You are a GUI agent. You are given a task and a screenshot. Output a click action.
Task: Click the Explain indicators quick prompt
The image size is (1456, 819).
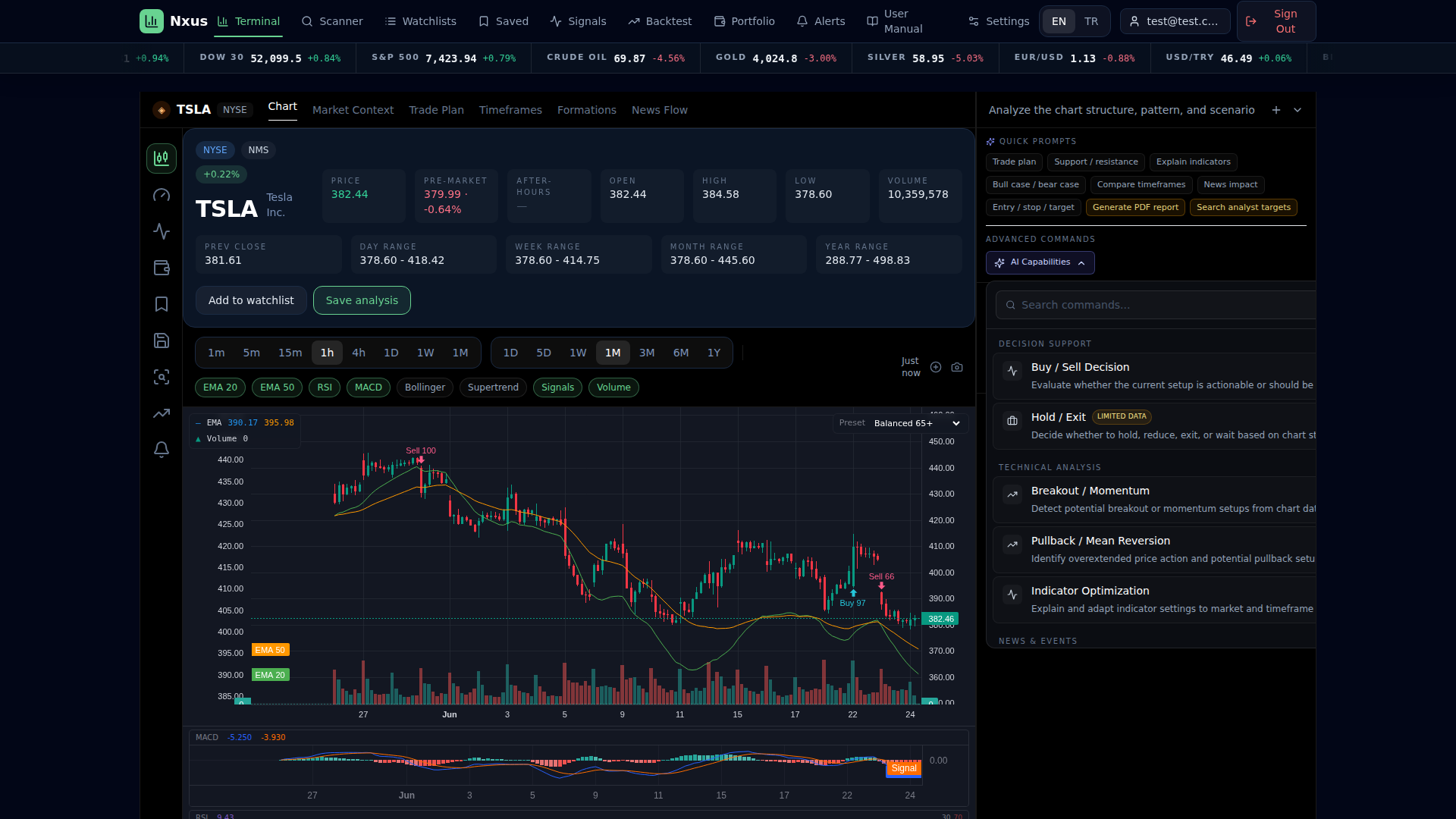pyautogui.click(x=1194, y=162)
